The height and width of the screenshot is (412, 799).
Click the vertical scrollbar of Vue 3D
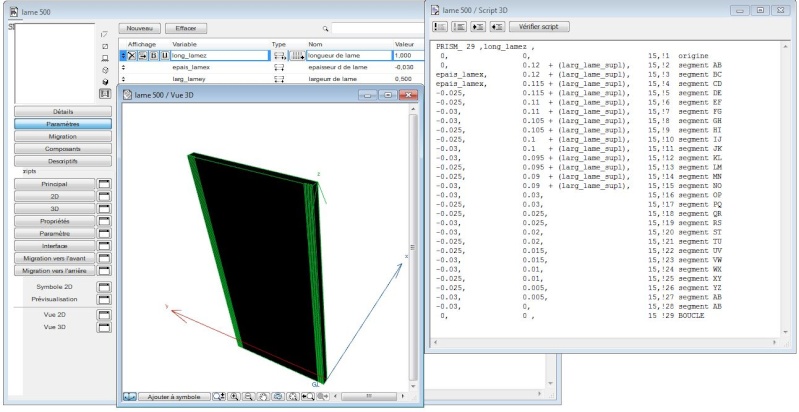tap(413, 247)
